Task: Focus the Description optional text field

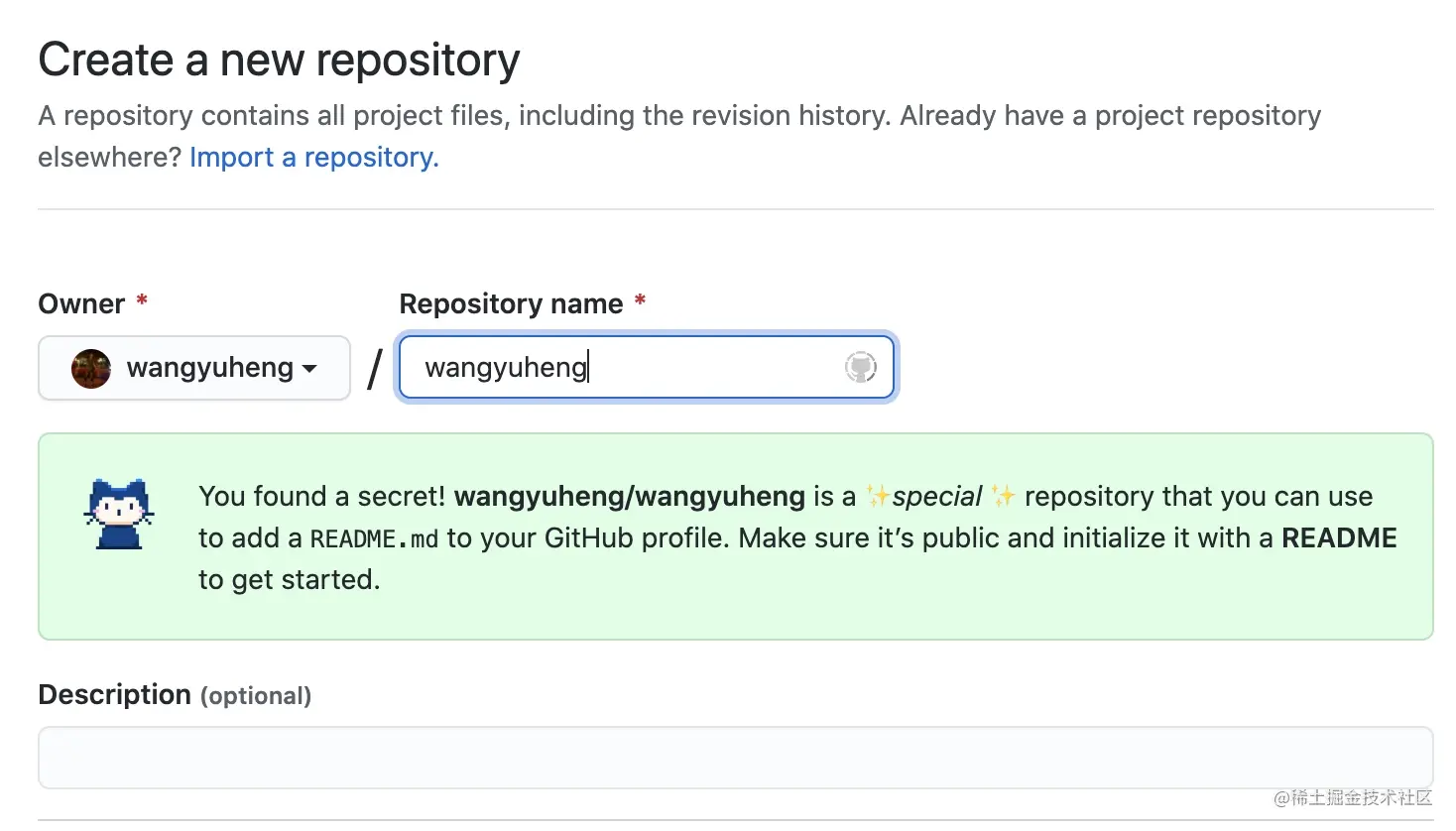Action: point(736,758)
